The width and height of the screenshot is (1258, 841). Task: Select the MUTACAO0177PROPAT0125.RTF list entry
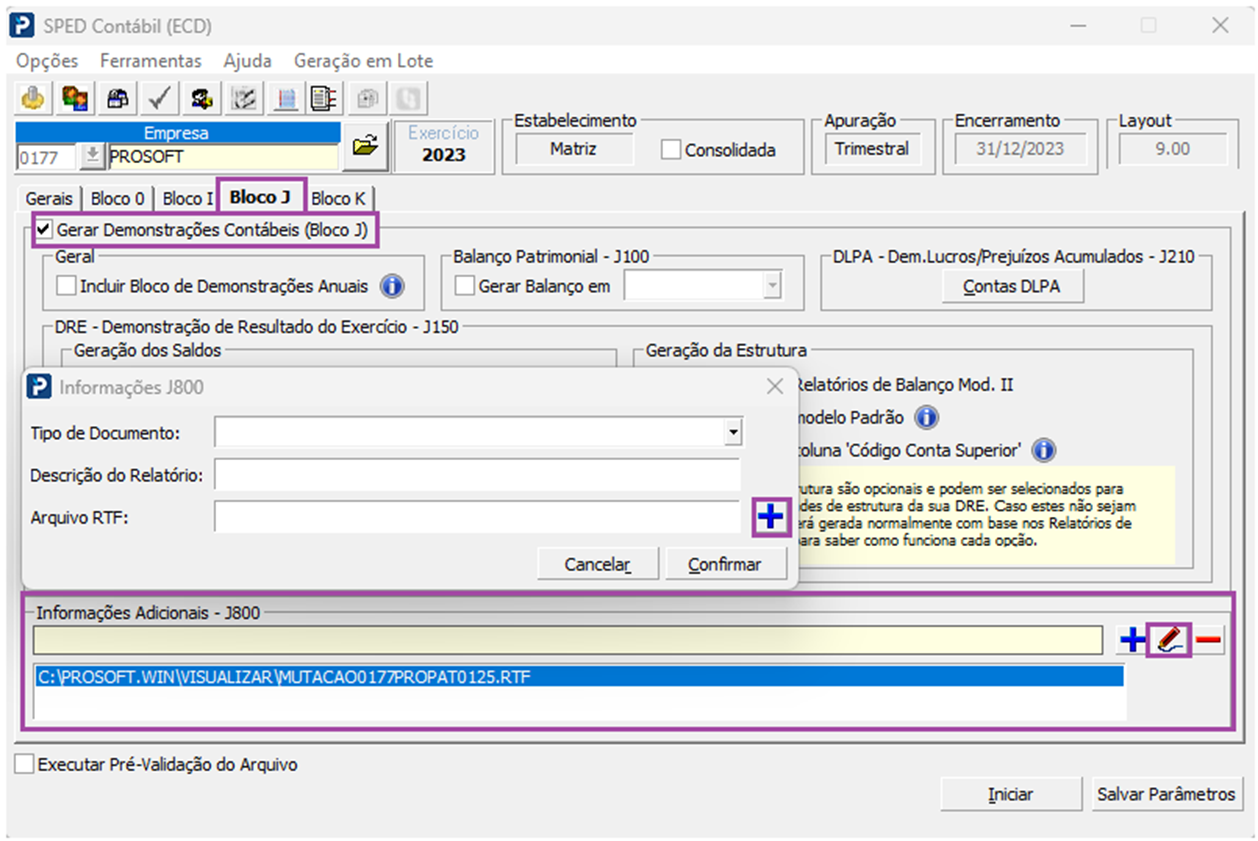coord(578,677)
